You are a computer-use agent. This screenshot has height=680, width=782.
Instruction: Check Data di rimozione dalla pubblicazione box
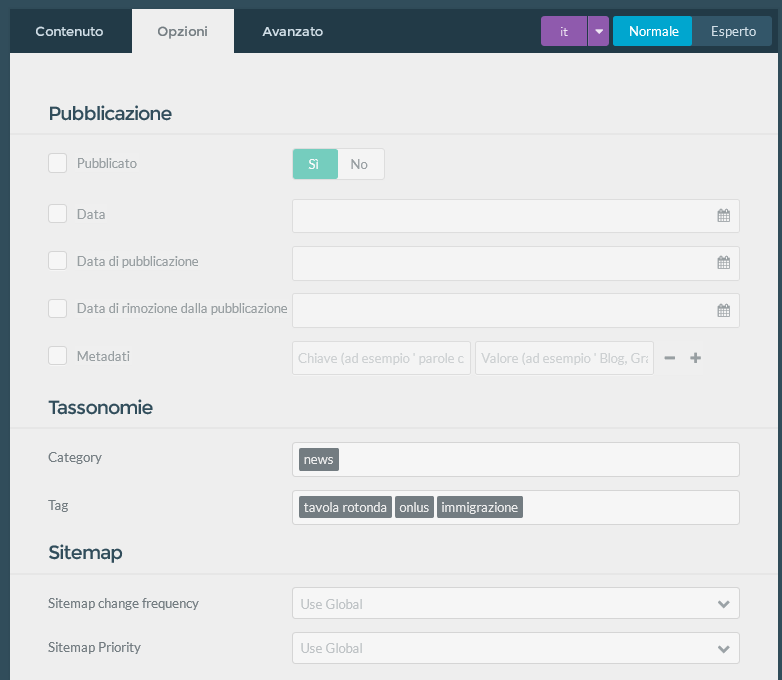tap(57, 308)
